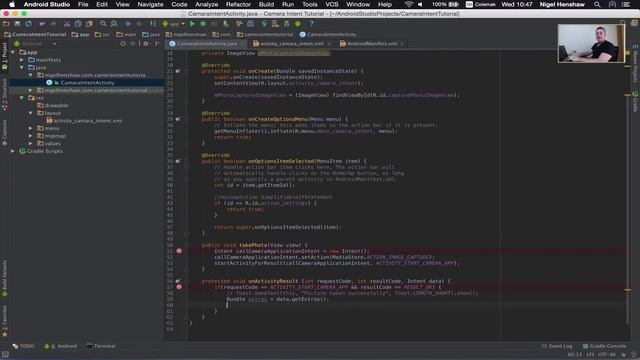
Task: Open the Gradle Console panel
Action: (604, 346)
